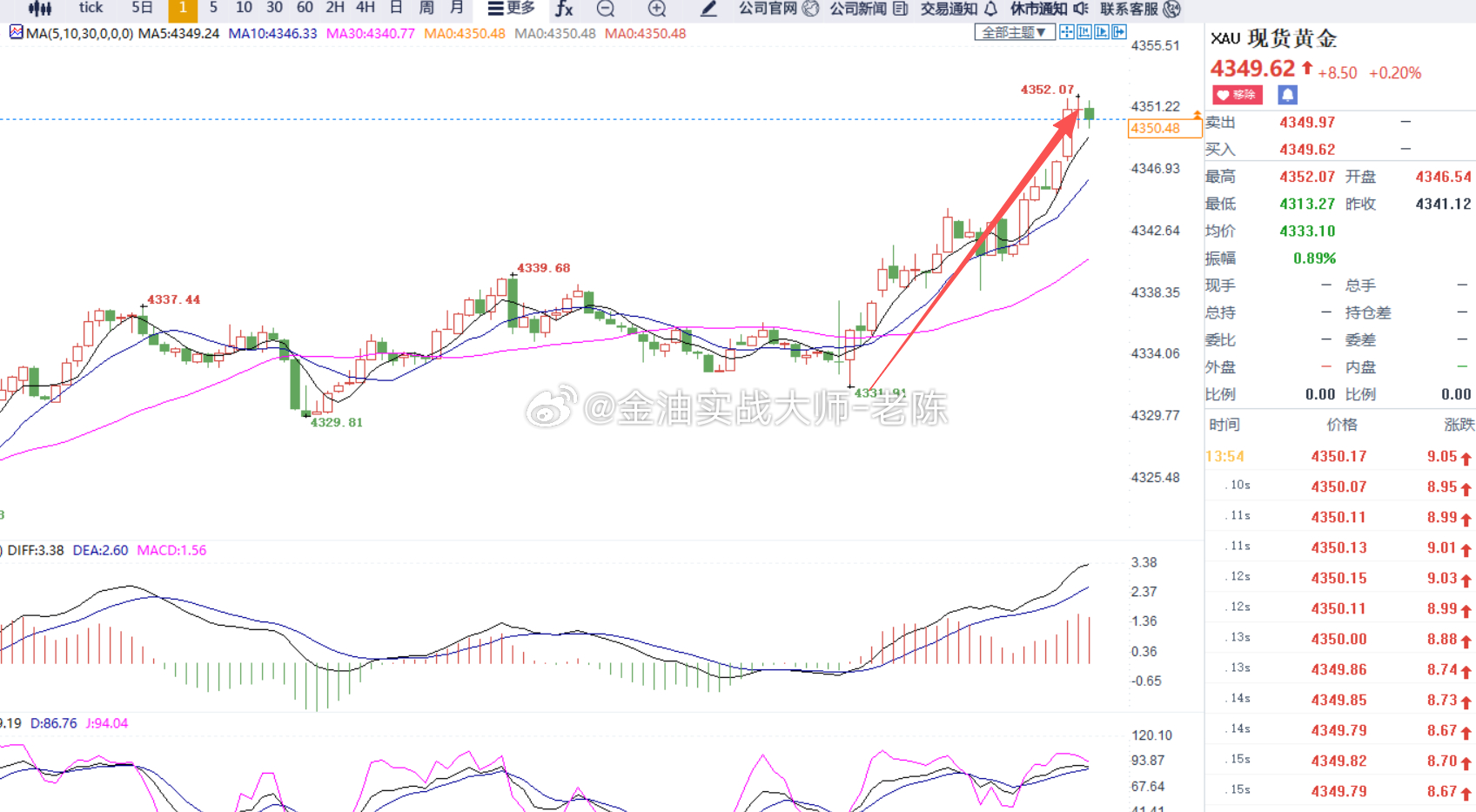
Task: Select the 4H period tab
Action: (366, 8)
